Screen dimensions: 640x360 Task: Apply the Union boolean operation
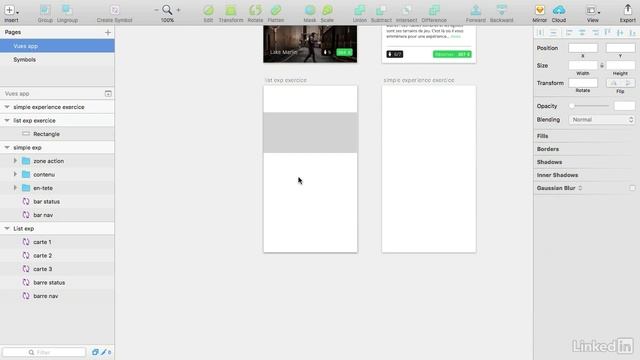(360, 10)
